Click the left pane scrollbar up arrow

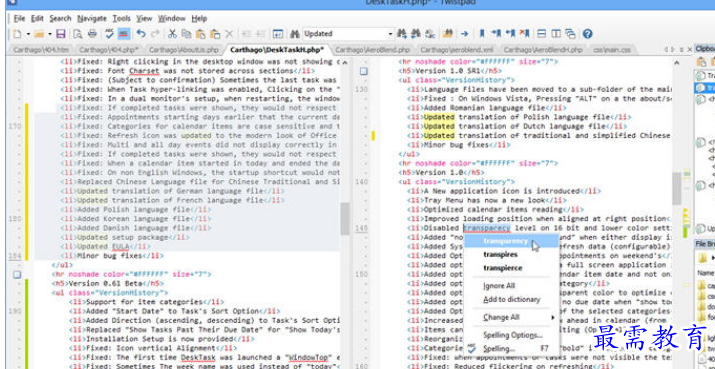tap(345, 62)
